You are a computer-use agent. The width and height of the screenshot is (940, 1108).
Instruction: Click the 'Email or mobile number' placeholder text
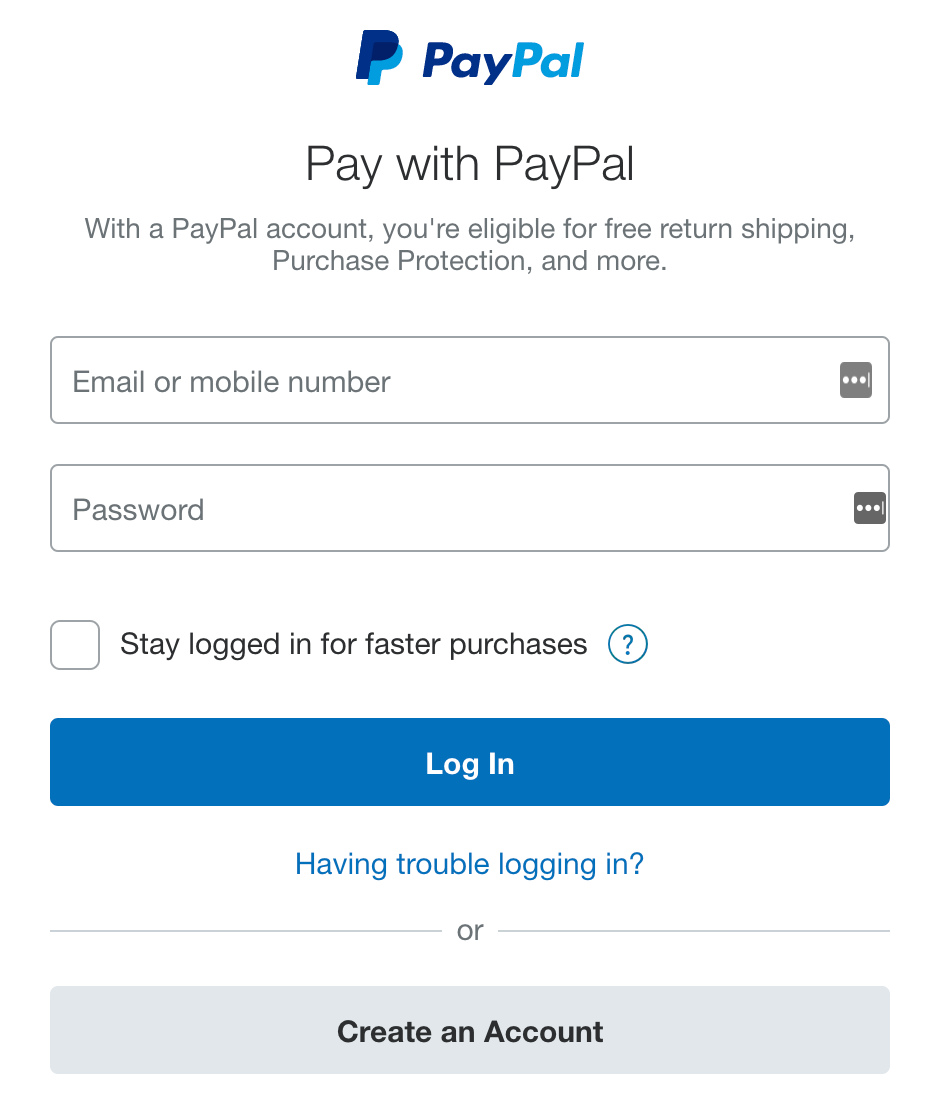click(231, 382)
